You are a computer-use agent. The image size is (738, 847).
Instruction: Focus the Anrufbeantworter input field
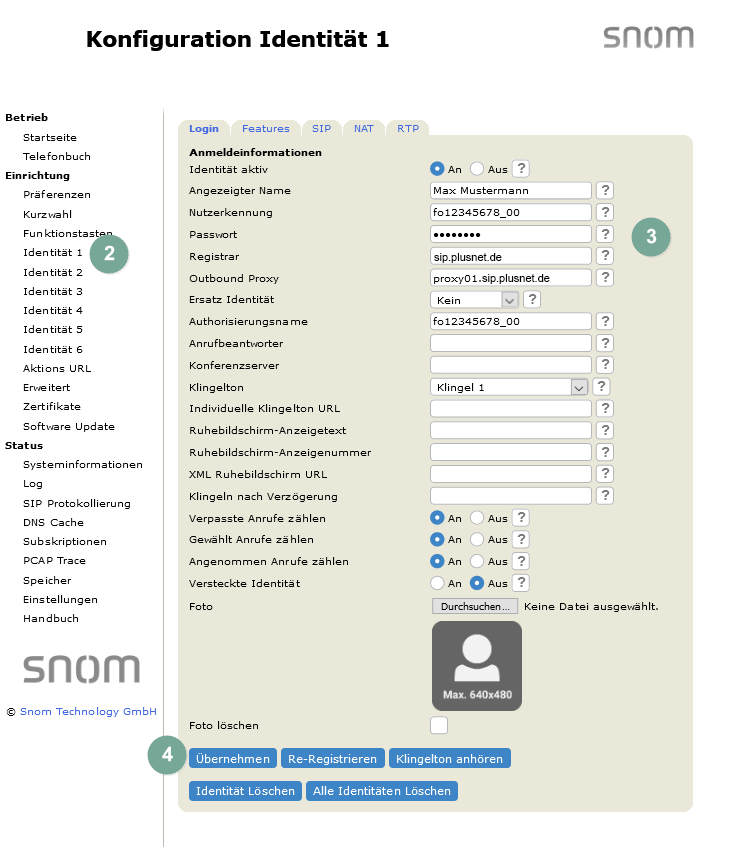pyautogui.click(x=511, y=343)
